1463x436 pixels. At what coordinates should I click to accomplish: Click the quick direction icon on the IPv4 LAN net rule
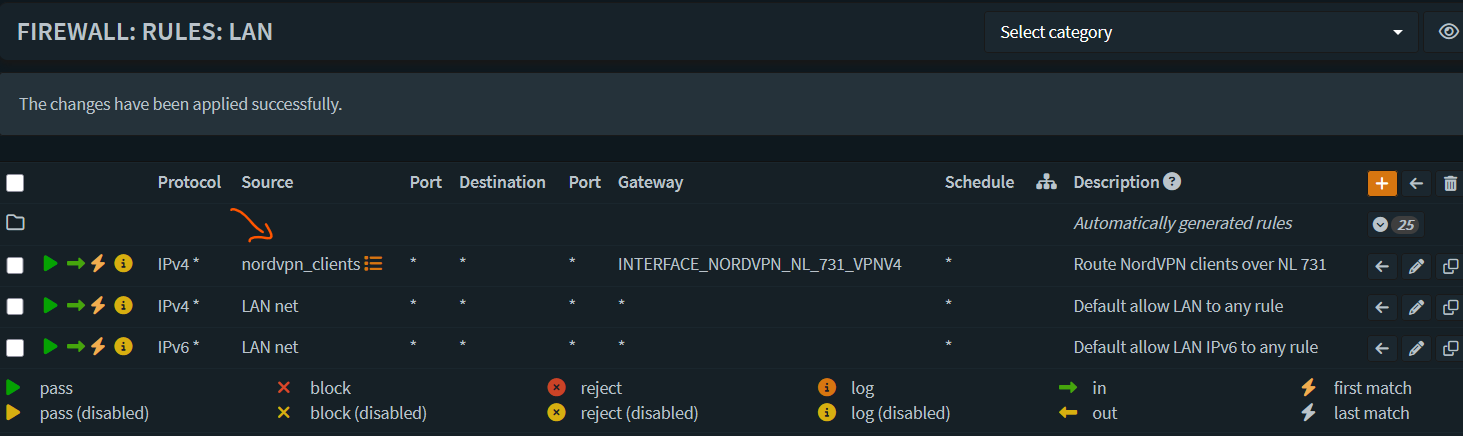76,305
